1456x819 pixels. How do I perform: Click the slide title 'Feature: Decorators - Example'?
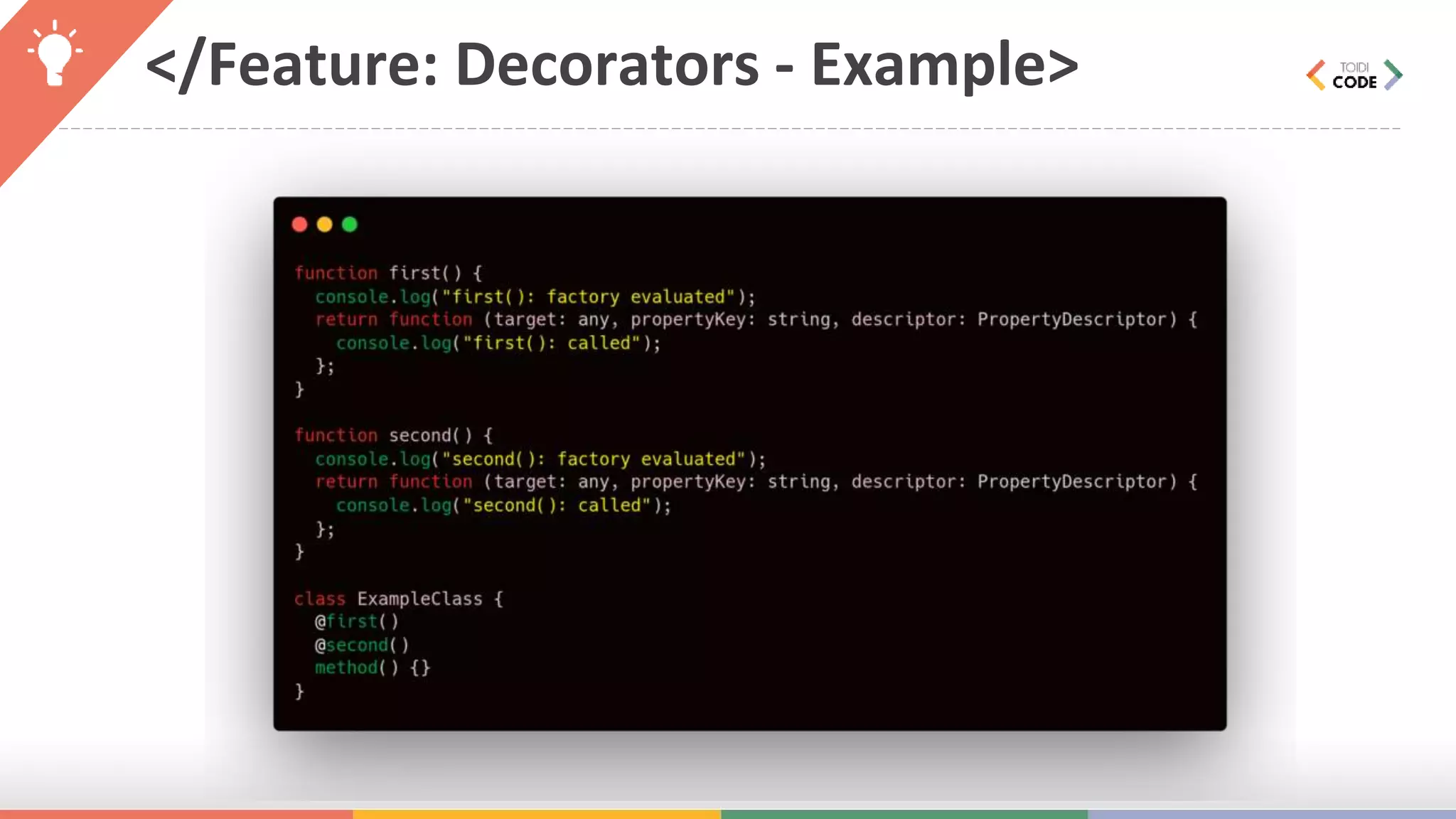pyautogui.click(x=611, y=65)
